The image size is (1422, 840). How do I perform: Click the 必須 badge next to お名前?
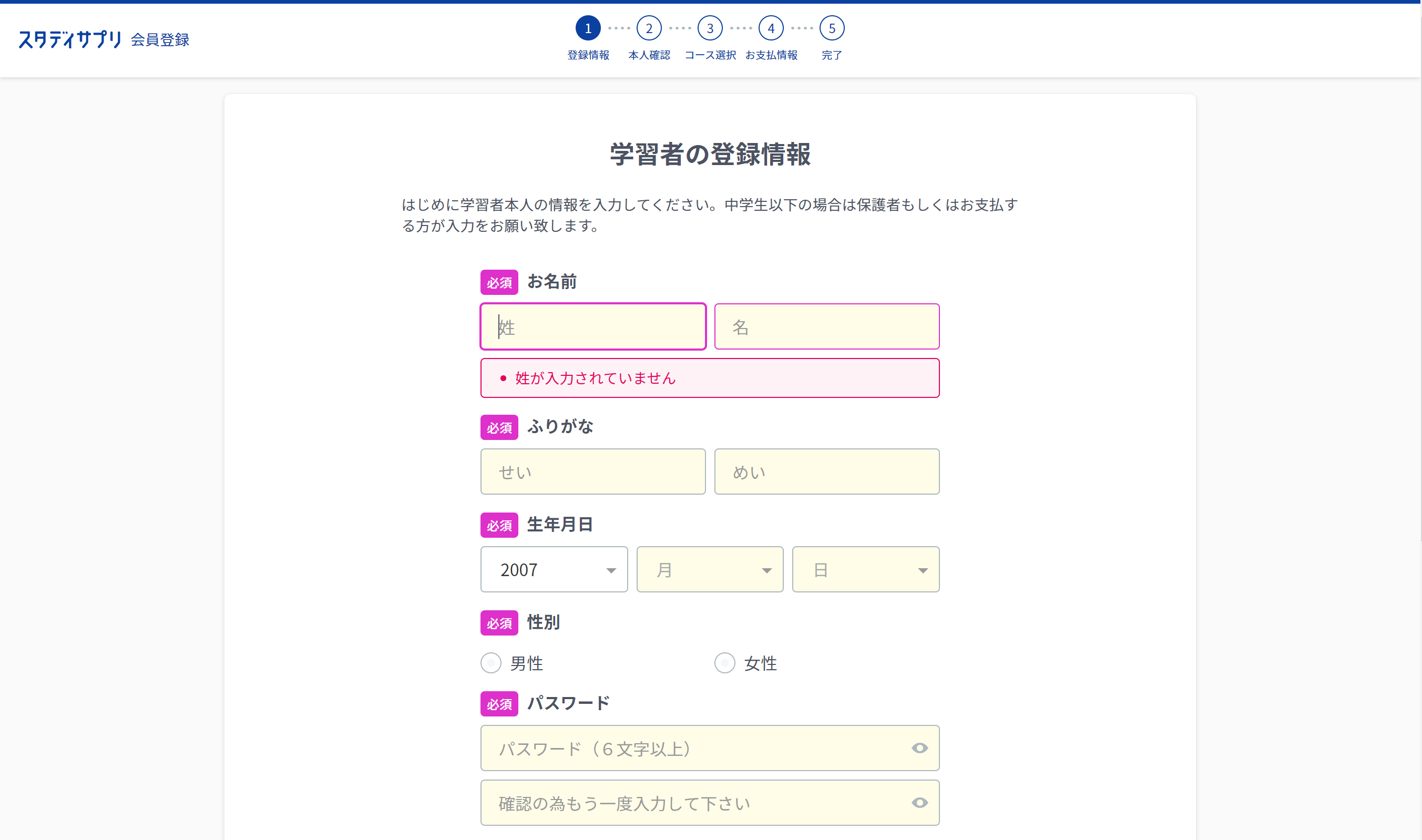pyautogui.click(x=499, y=282)
